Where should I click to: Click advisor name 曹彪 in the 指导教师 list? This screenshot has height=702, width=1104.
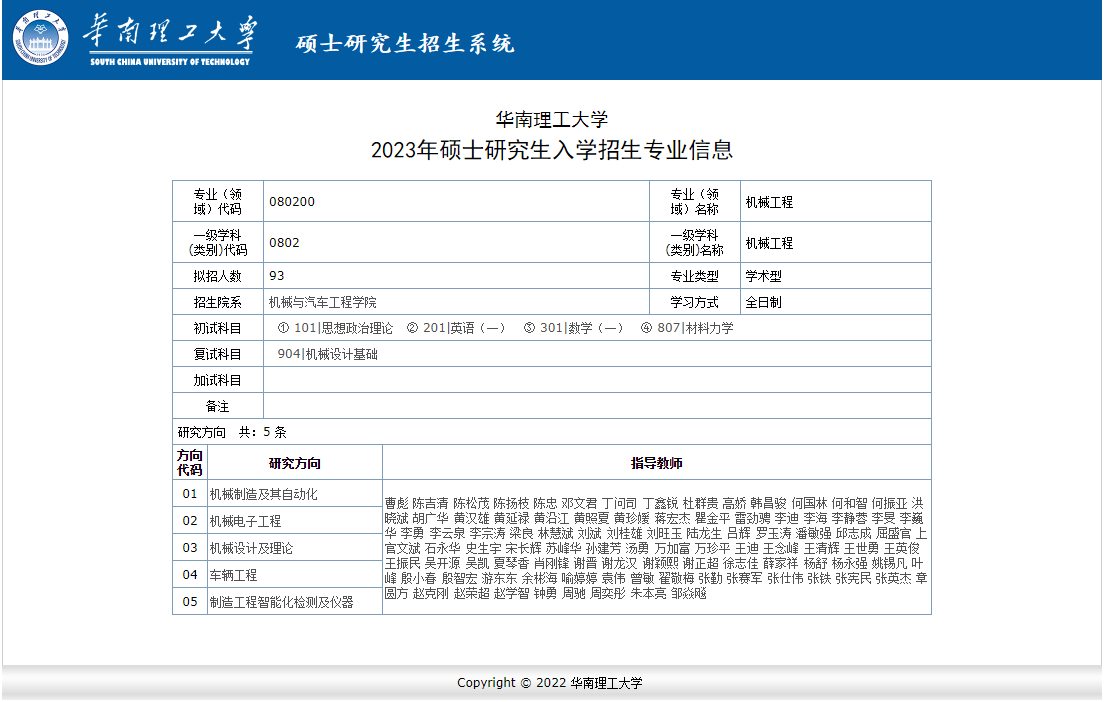click(x=396, y=503)
